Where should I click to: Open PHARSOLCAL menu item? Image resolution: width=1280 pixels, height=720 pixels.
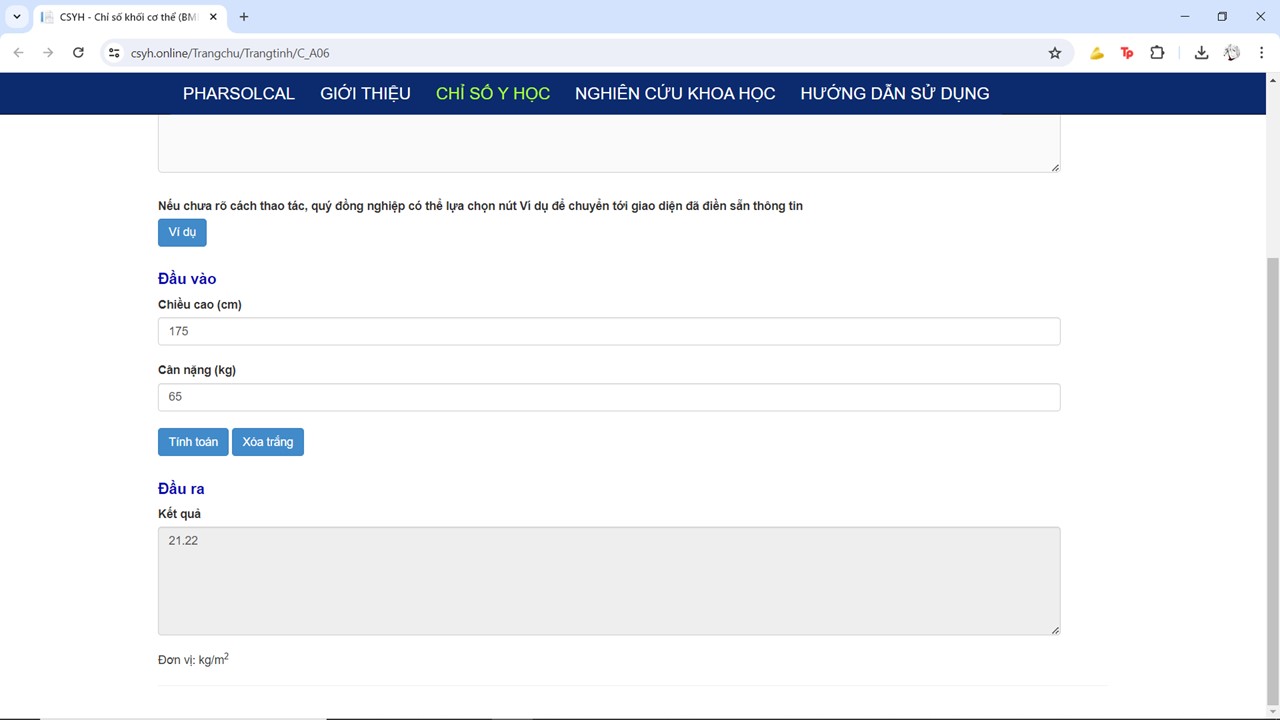[239, 93]
